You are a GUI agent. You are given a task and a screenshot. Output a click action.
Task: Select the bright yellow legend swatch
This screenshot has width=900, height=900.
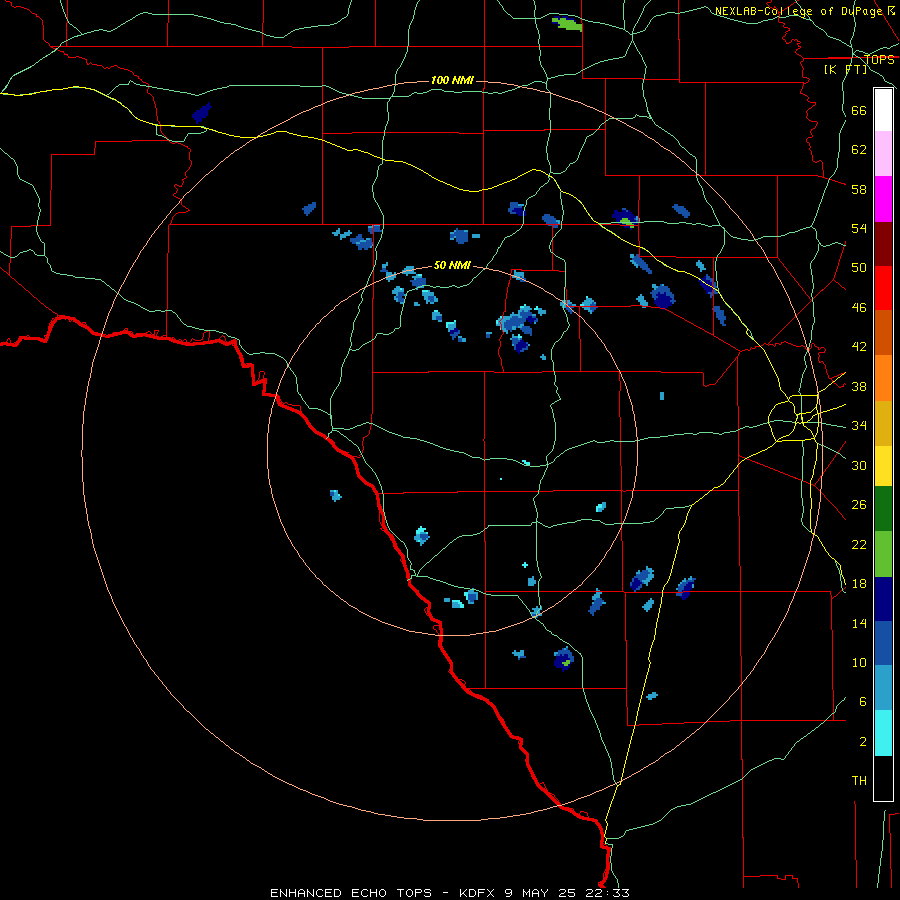[883, 466]
